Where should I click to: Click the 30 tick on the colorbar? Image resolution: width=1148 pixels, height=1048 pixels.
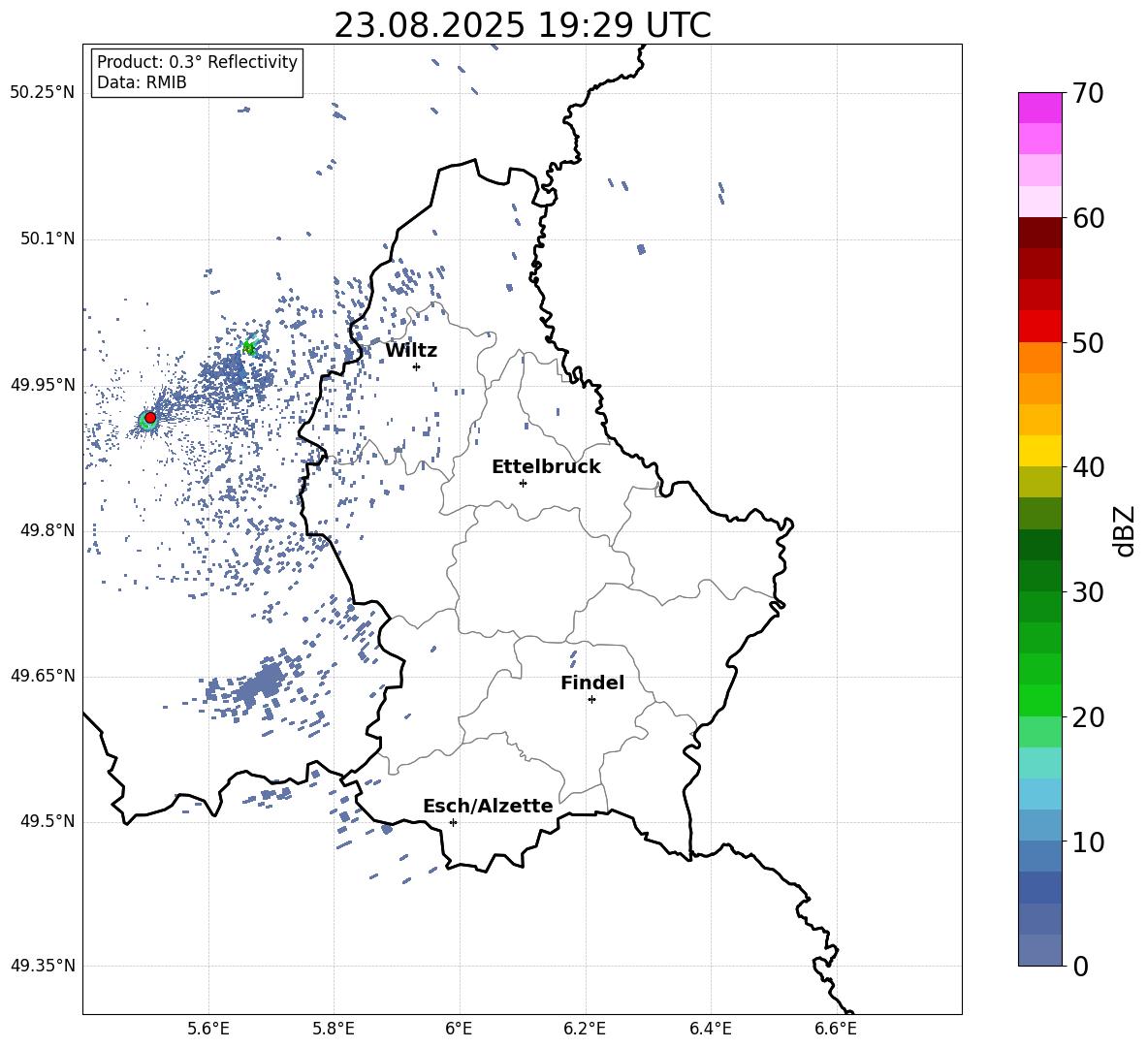pos(1088,592)
